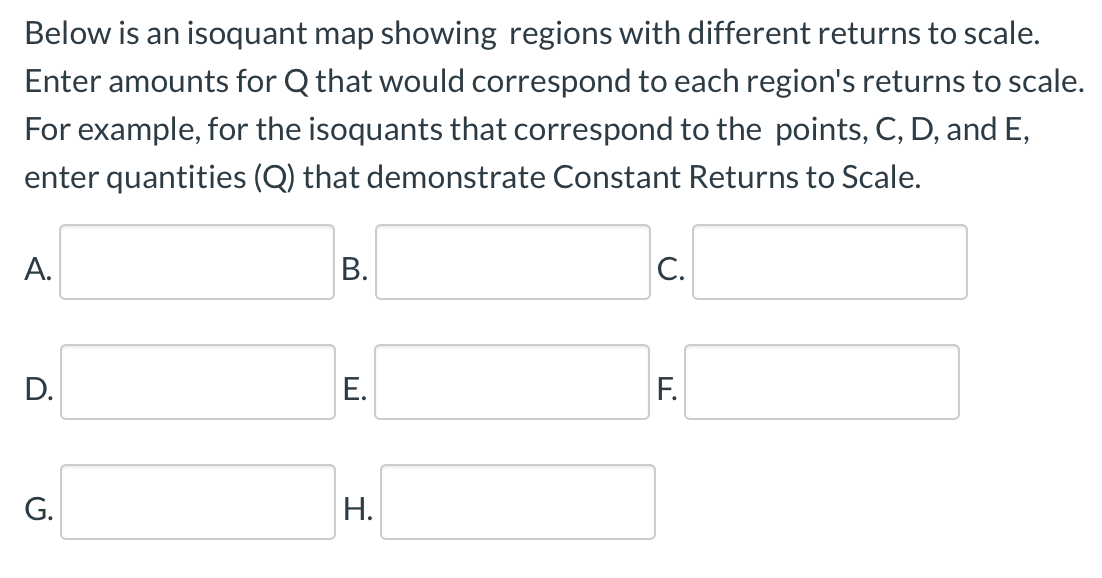Screen dimensions: 1102x578
Task: Click inside the answer box for C
Action: [x=830, y=262]
